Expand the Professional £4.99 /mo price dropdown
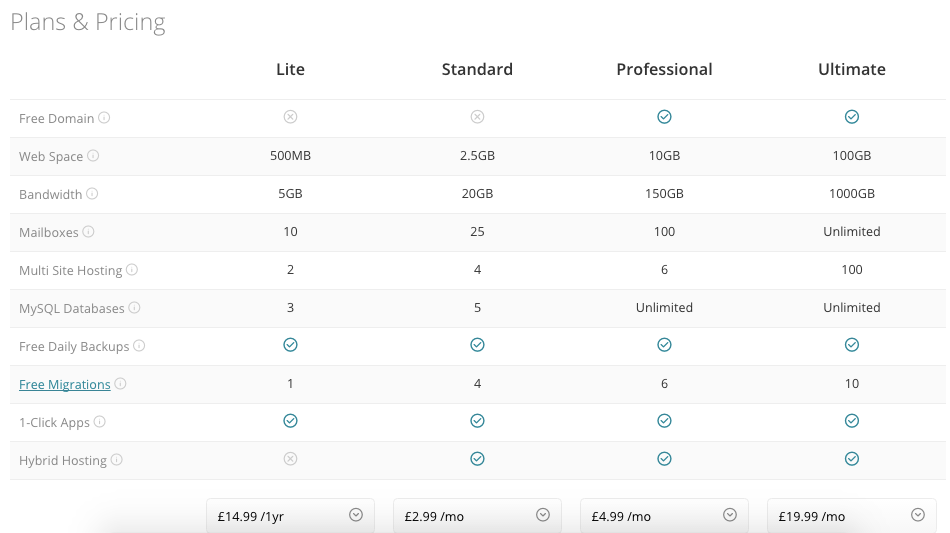This screenshot has width=950, height=533. coord(665,515)
